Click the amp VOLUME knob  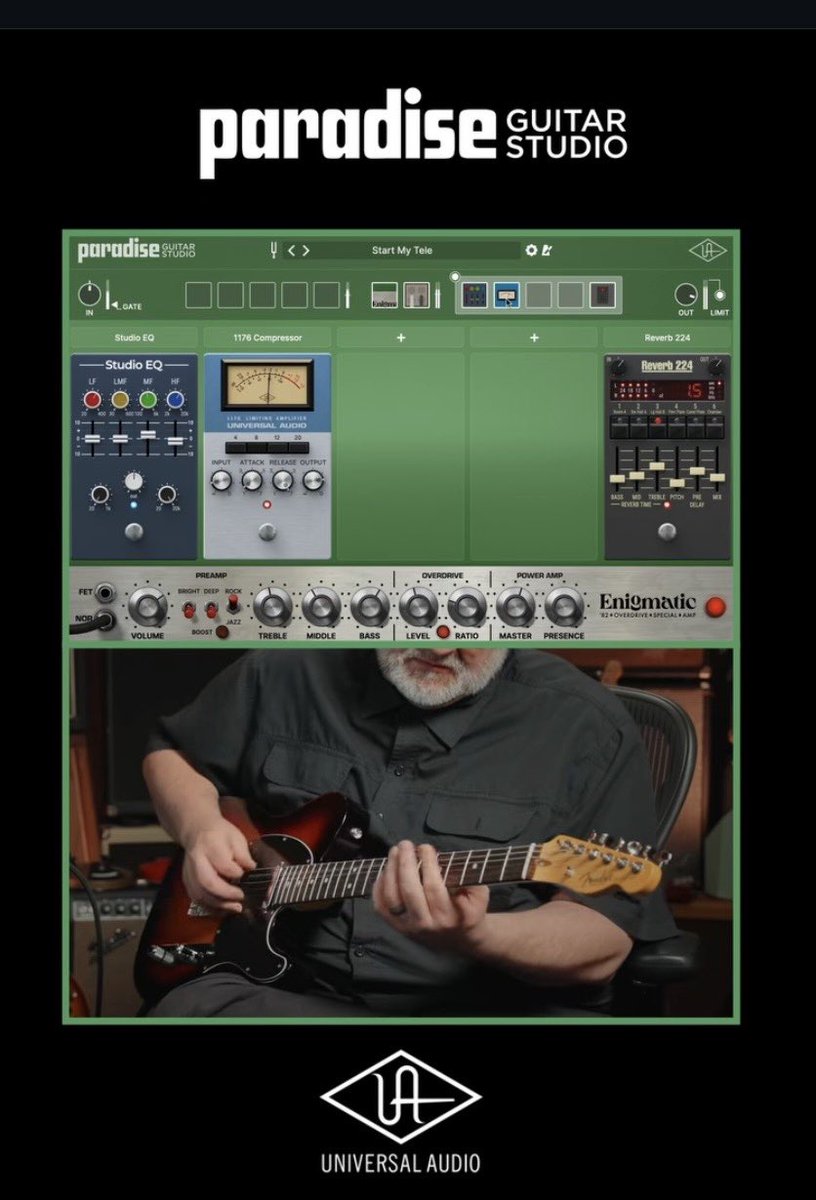point(149,606)
